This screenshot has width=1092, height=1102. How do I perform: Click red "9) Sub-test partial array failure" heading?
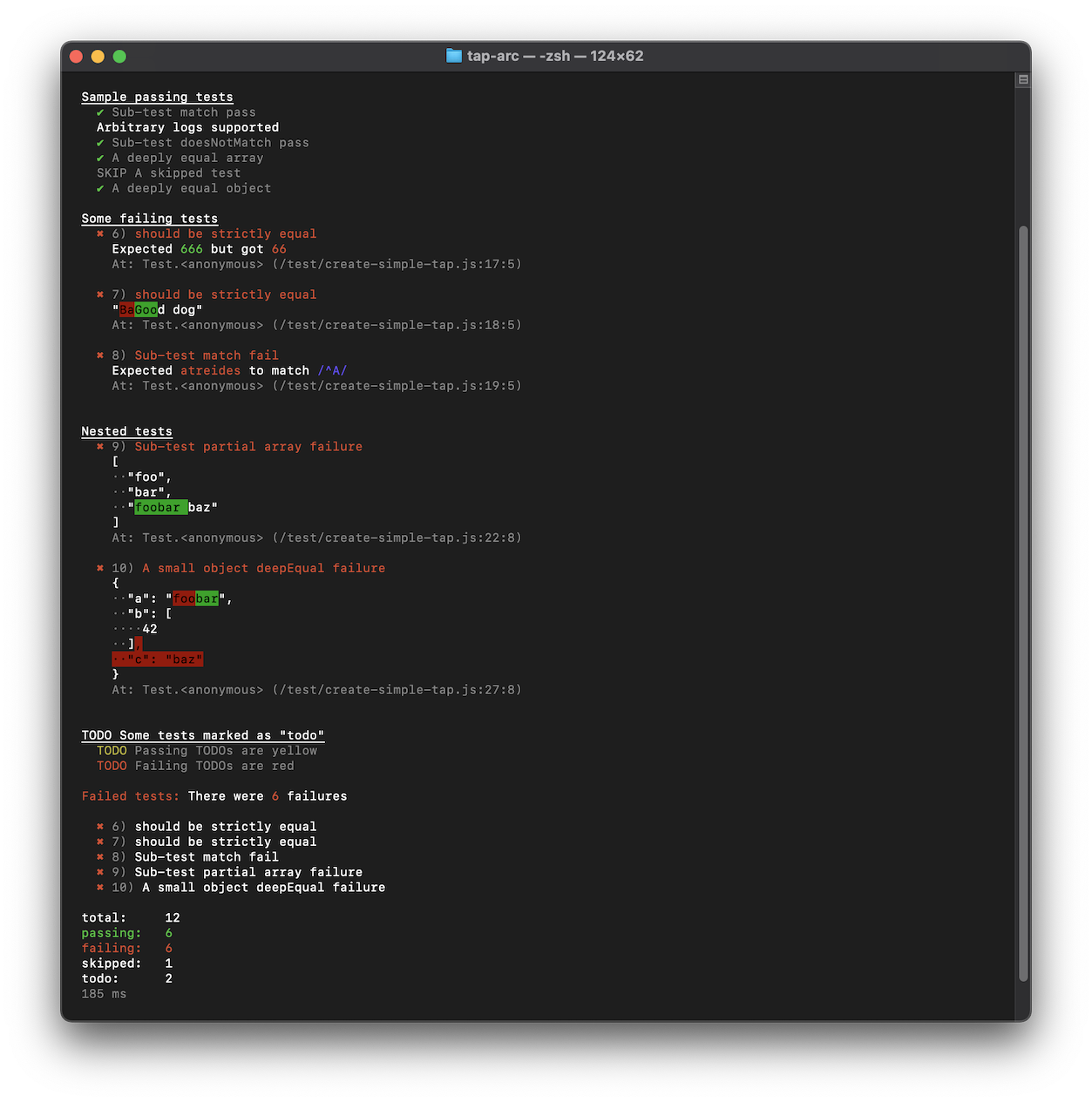tap(229, 447)
